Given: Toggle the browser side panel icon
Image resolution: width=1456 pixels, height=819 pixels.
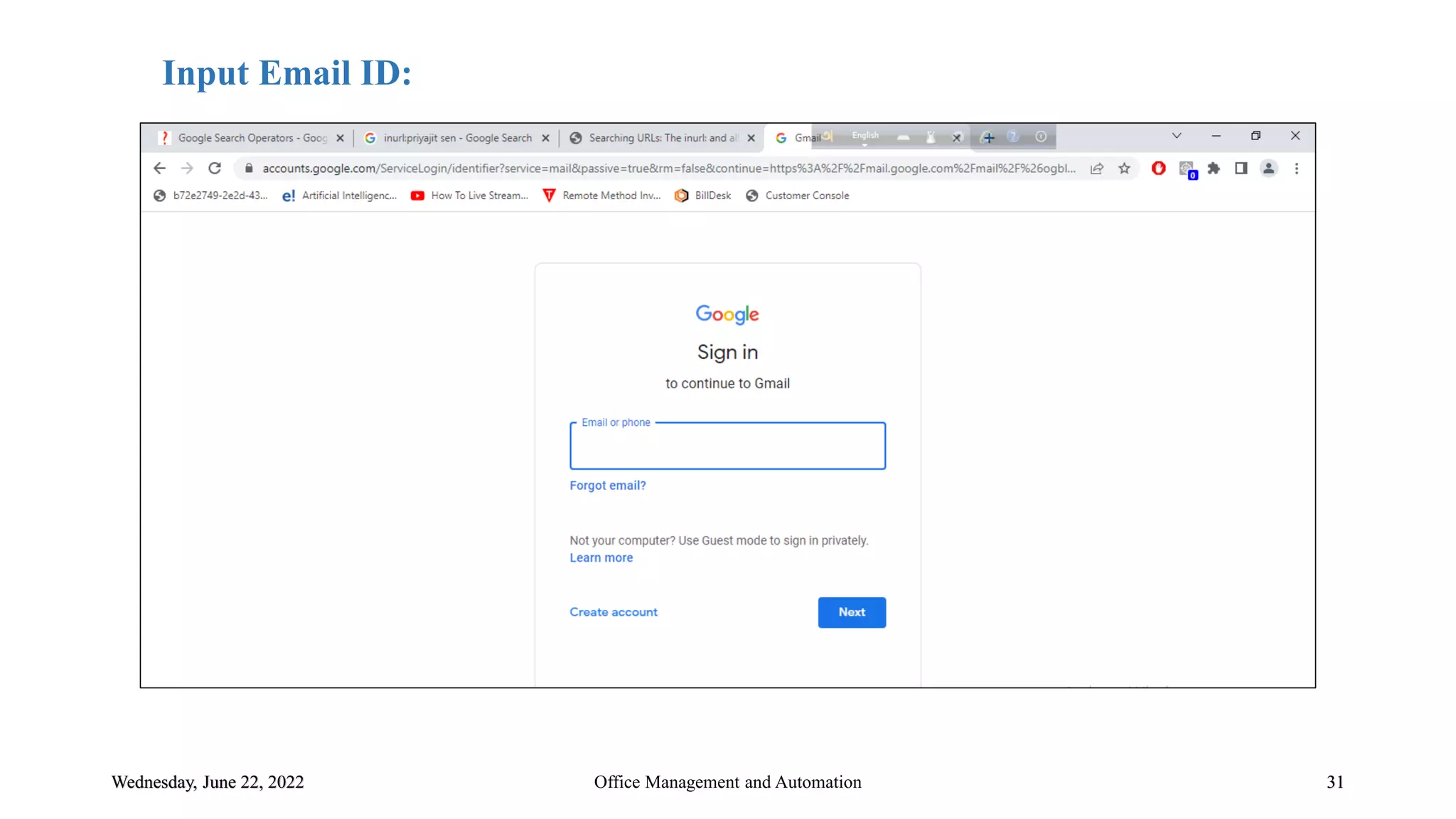Looking at the screenshot, I should click(x=1241, y=168).
